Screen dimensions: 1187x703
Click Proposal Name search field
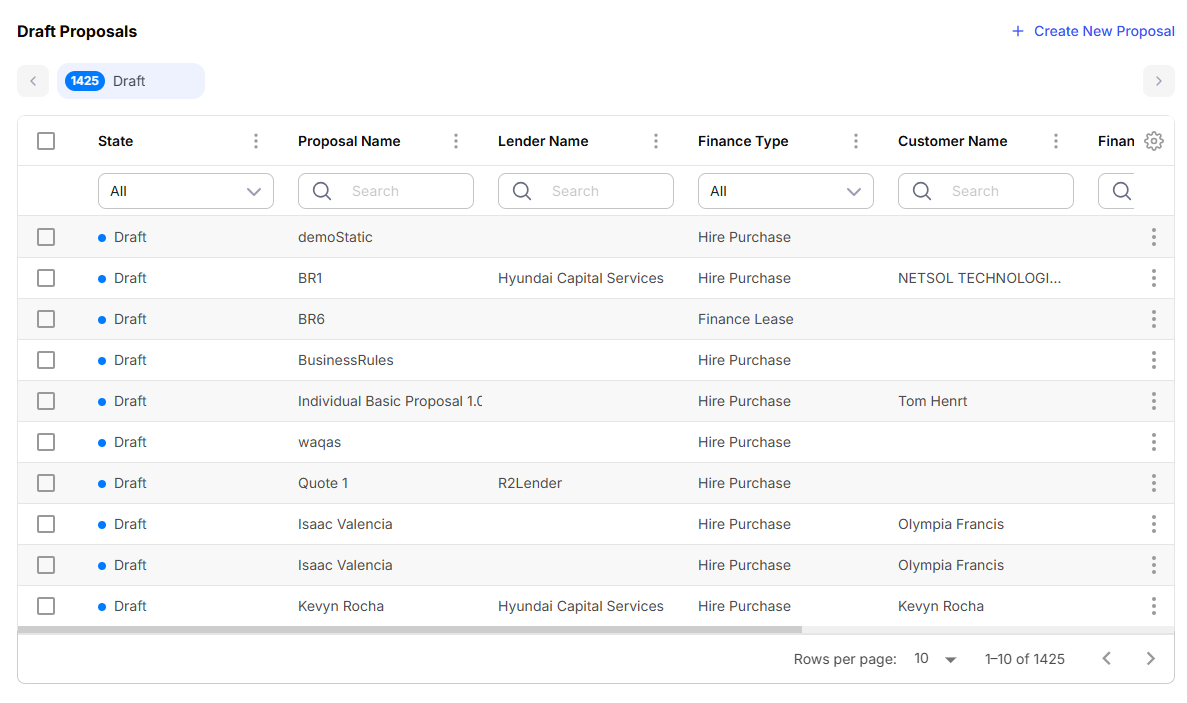tap(385, 191)
